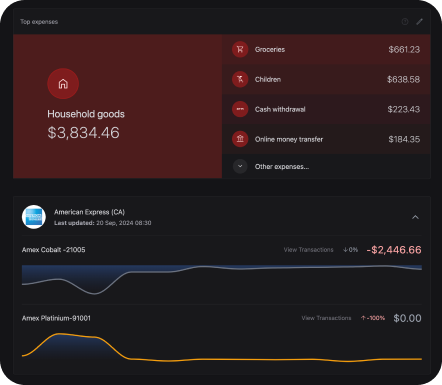Click the Groceries cart icon

240,49
